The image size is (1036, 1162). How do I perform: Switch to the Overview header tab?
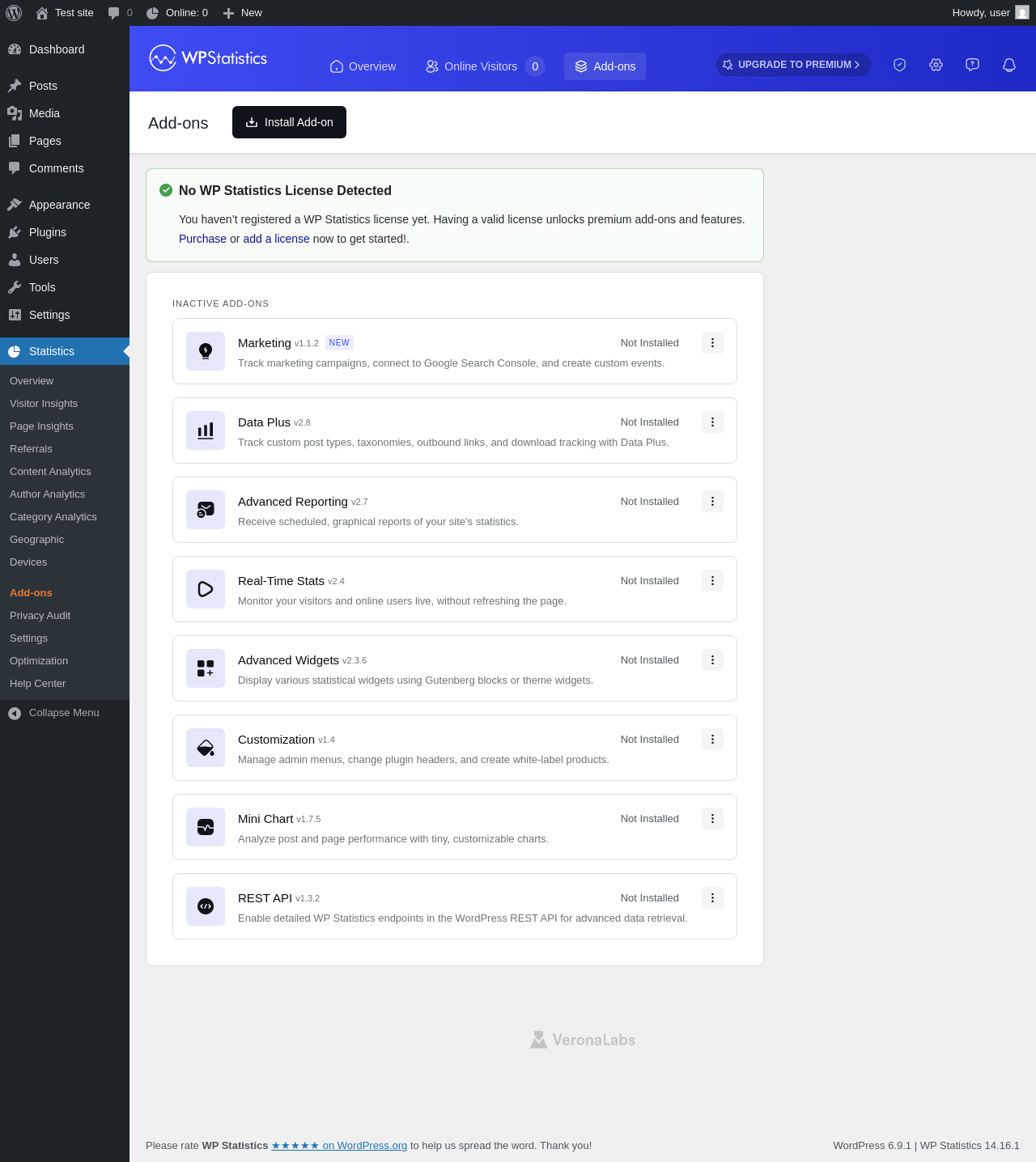click(363, 66)
